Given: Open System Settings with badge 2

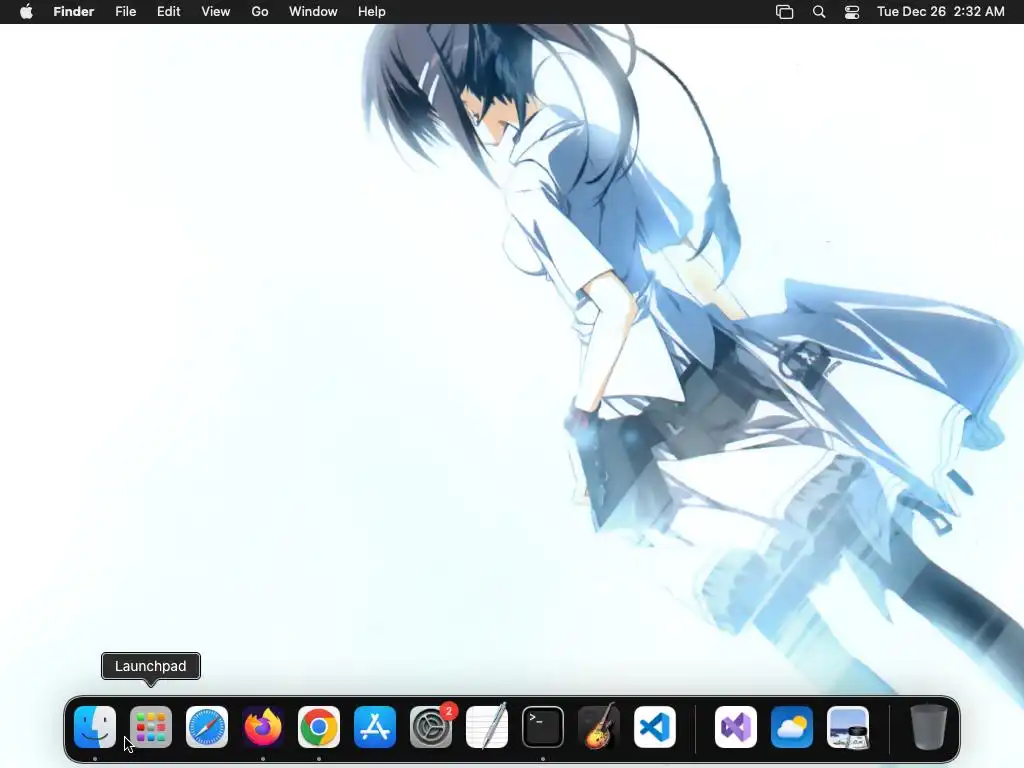Looking at the screenshot, I should pos(431,727).
